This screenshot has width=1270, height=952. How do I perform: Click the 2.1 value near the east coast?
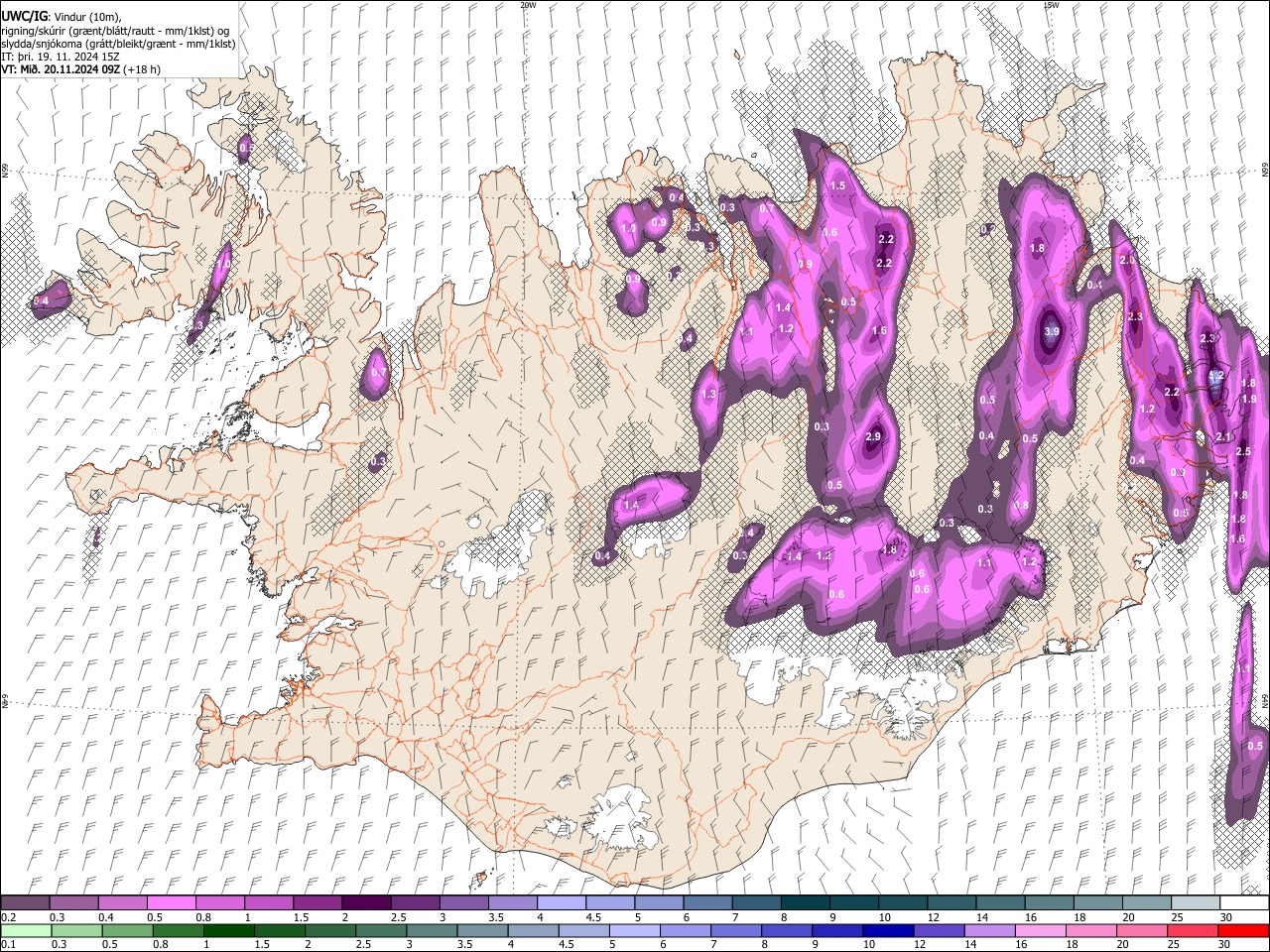1223,436
